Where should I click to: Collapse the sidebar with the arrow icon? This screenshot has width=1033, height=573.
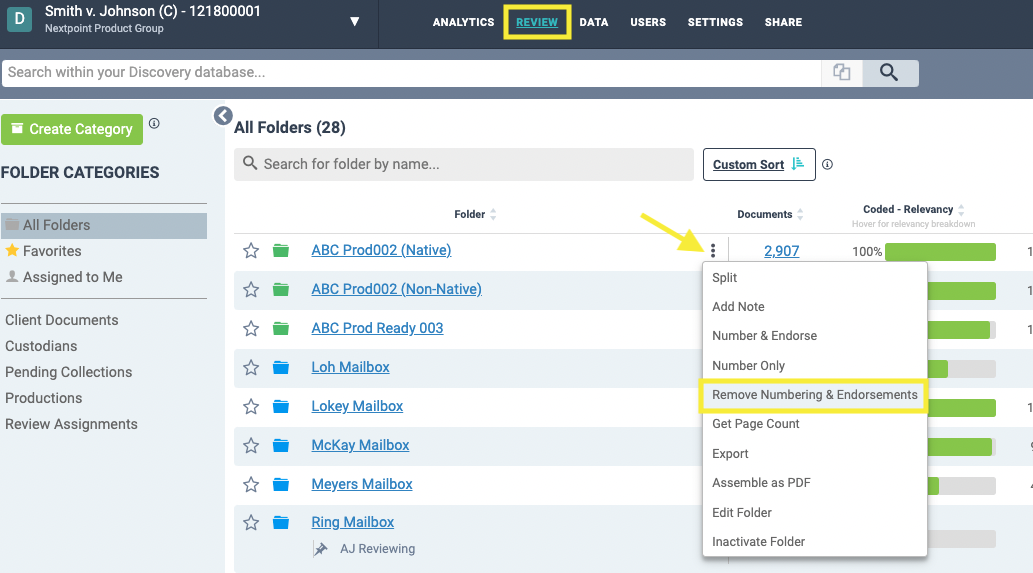223,116
